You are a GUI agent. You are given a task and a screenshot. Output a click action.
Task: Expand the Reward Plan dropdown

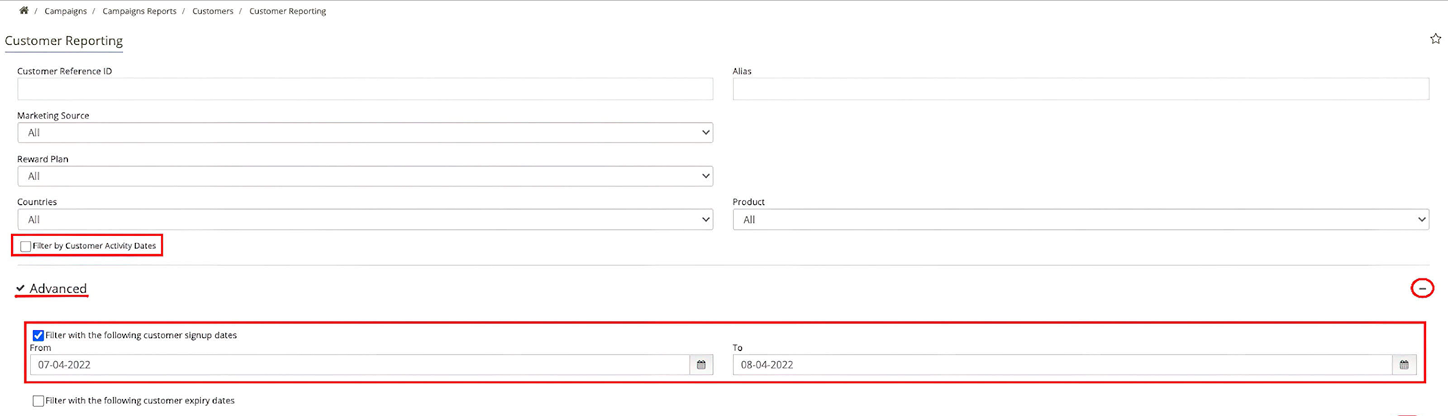coord(365,176)
